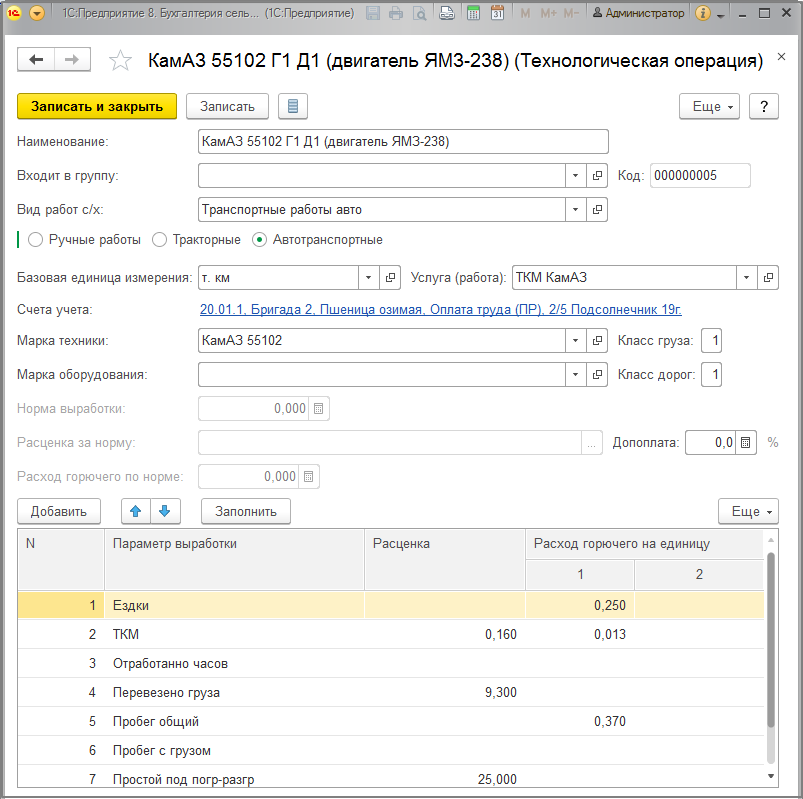The image size is (803, 799).
Task: Move table row down with blue arrow
Action: (x=165, y=511)
